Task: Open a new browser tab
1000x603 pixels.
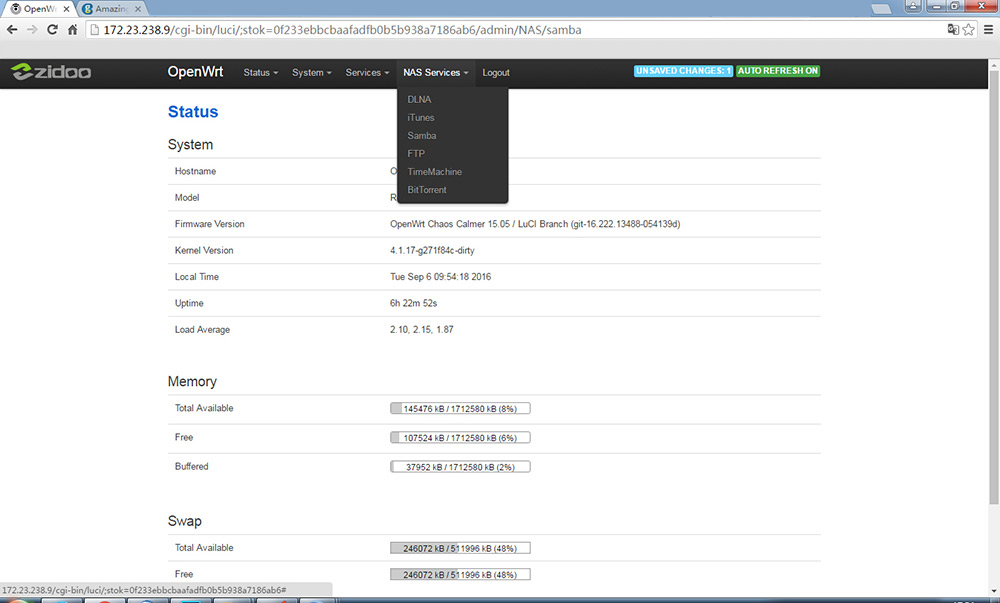Action: (881, 9)
